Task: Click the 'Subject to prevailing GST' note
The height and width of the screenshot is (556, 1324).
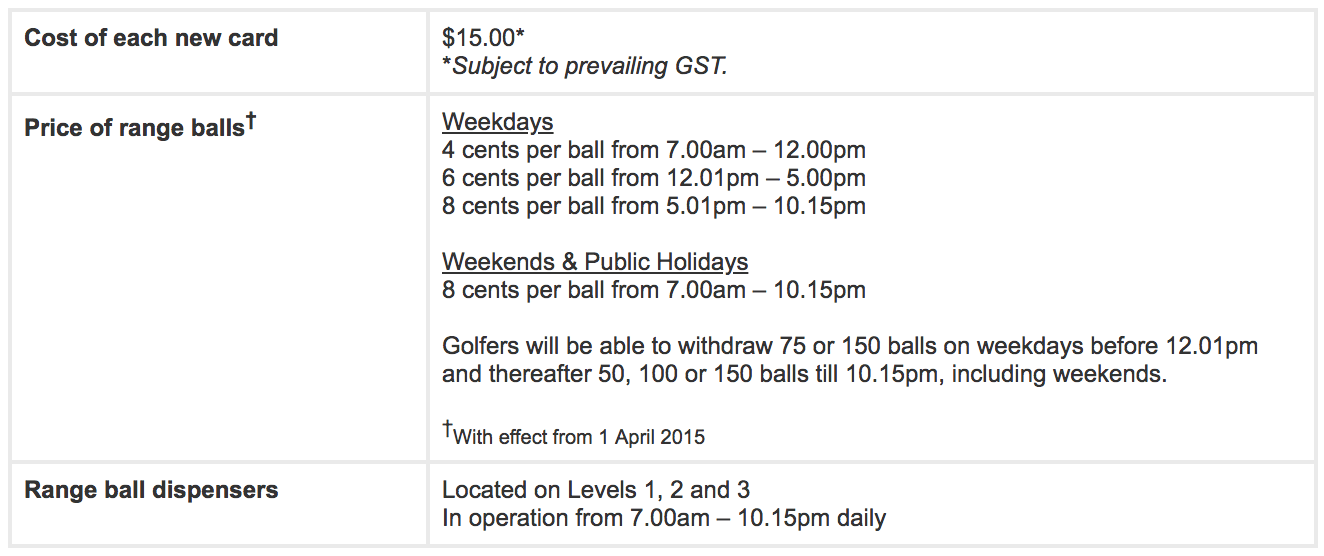Action: (585, 66)
